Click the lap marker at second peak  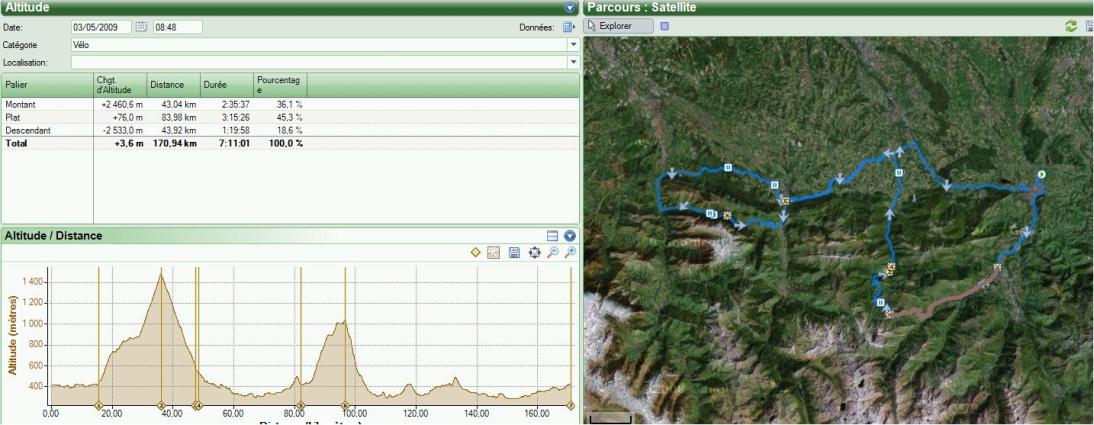click(x=345, y=405)
